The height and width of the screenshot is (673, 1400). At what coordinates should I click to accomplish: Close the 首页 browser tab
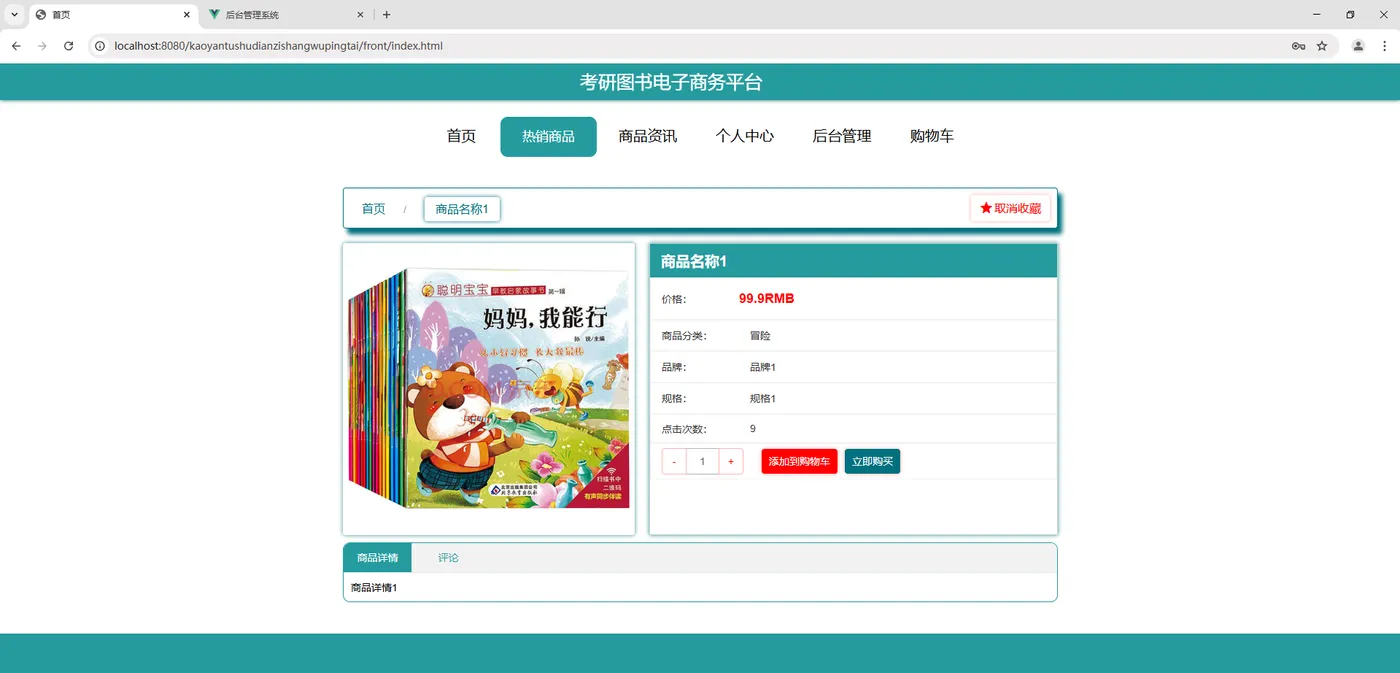(x=186, y=15)
